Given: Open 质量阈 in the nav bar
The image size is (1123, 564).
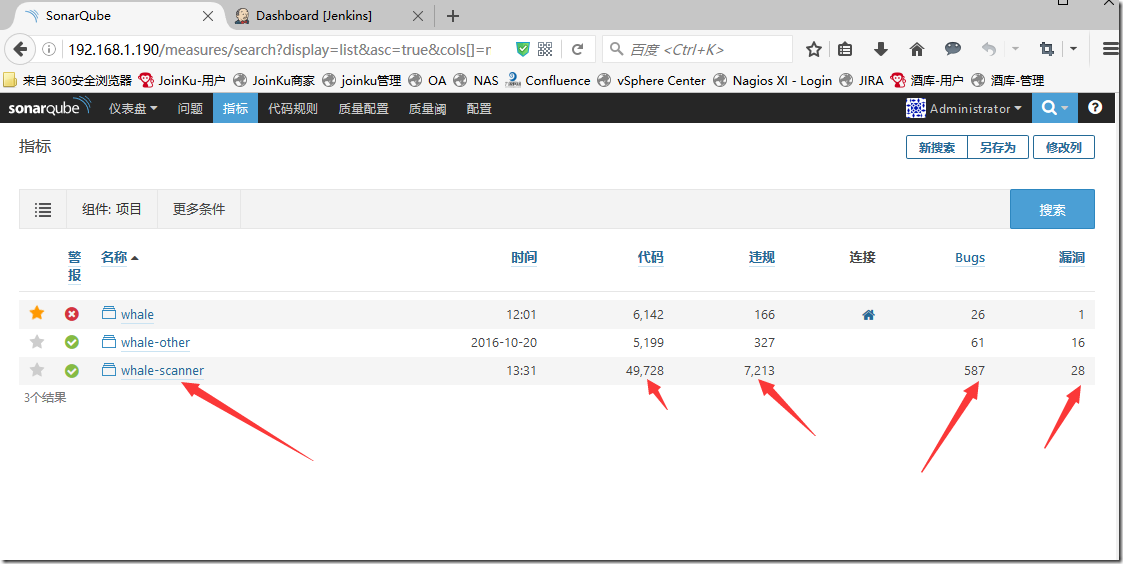Looking at the screenshot, I should (x=427, y=108).
